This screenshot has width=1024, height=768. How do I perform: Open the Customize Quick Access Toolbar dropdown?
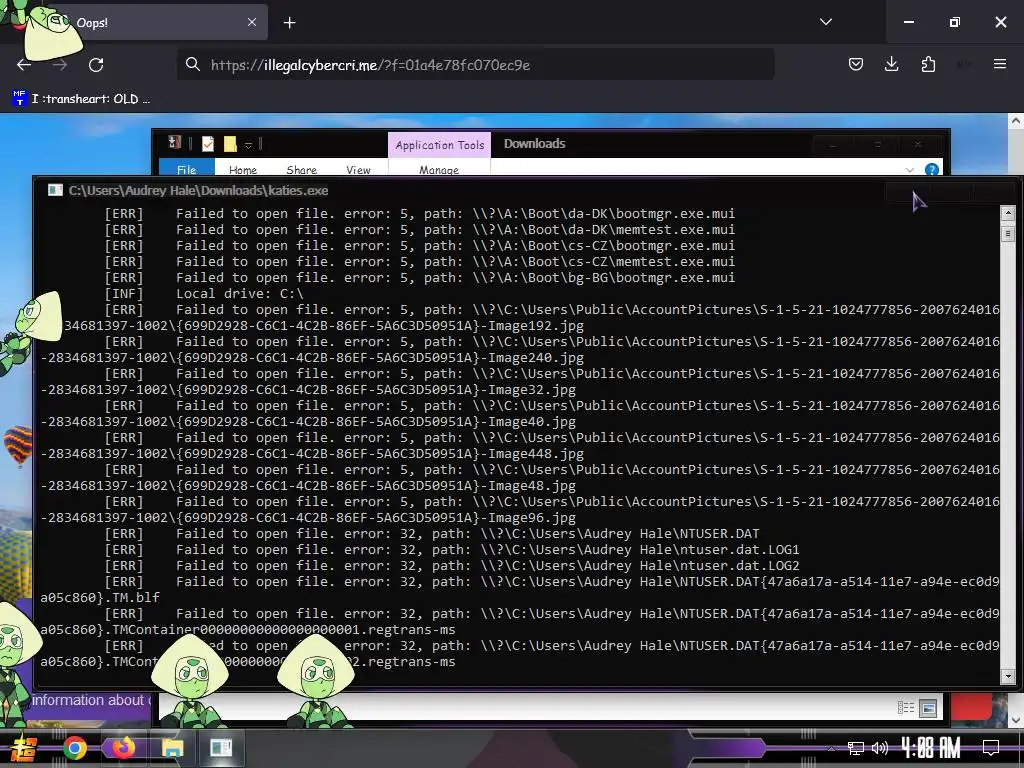[x=248, y=144]
